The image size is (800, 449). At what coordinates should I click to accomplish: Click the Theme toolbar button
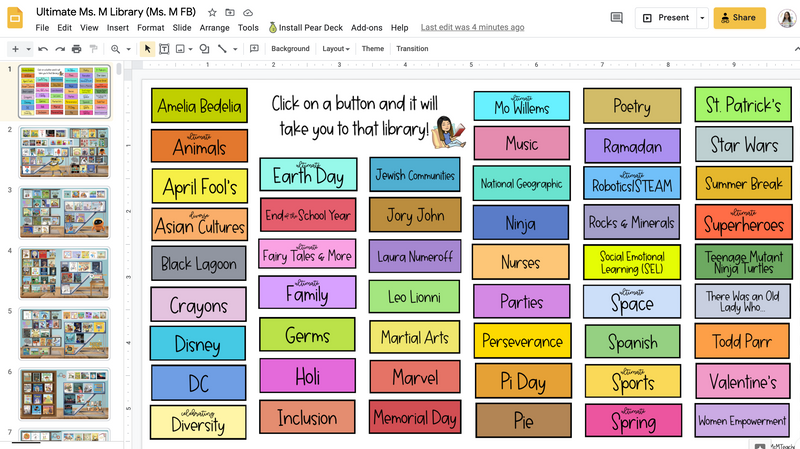click(x=373, y=49)
